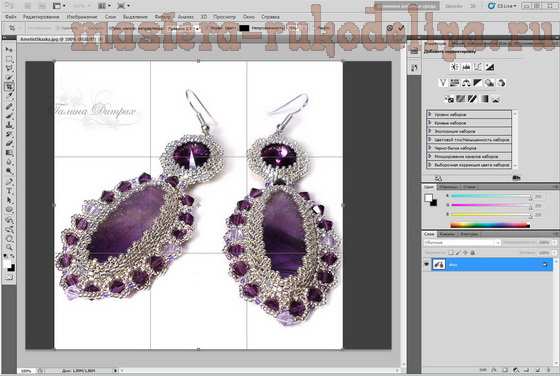Select the Move tool in the toolbox
Screen dimensions: 560x376
pos(9,50)
